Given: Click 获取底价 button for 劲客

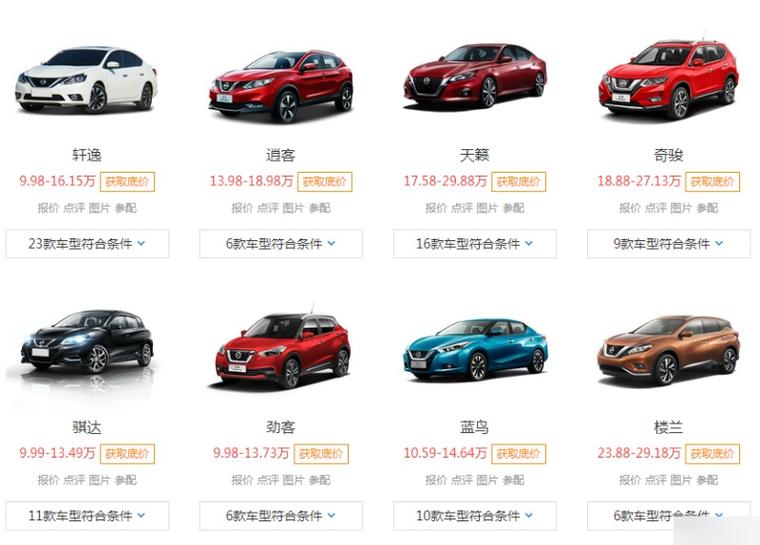Looking at the screenshot, I should click(x=321, y=454).
